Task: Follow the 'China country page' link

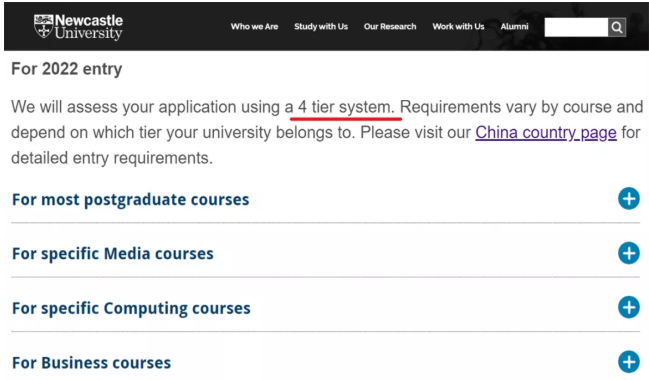Action: 546,133
